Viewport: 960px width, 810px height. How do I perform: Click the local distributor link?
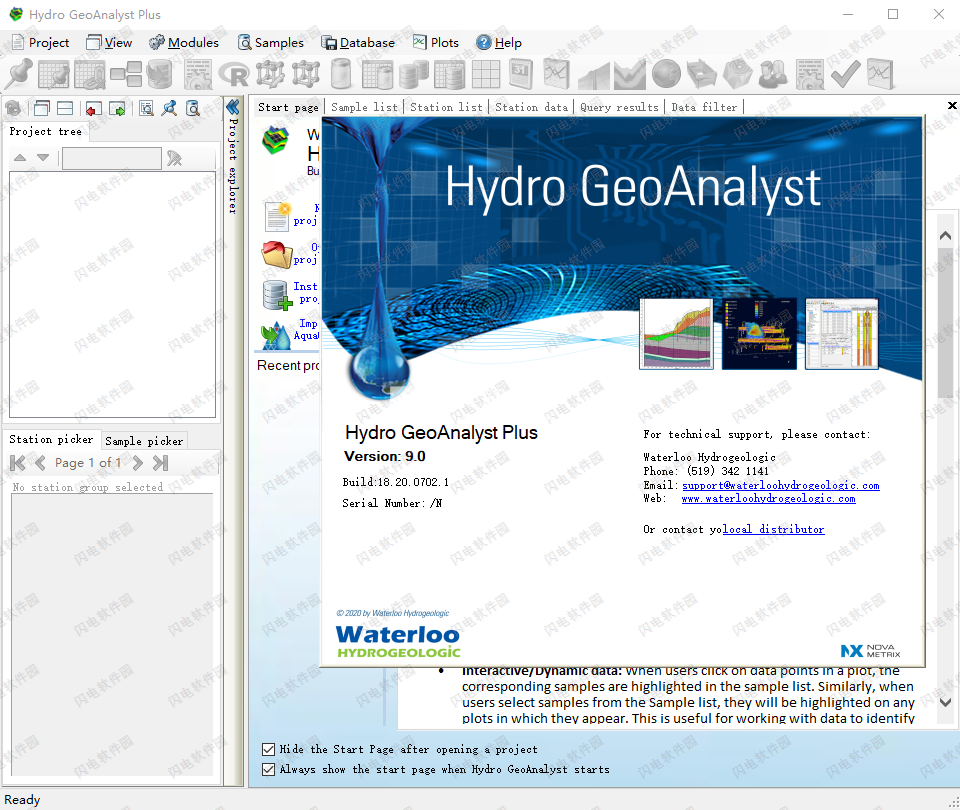pyautogui.click(x=773, y=530)
